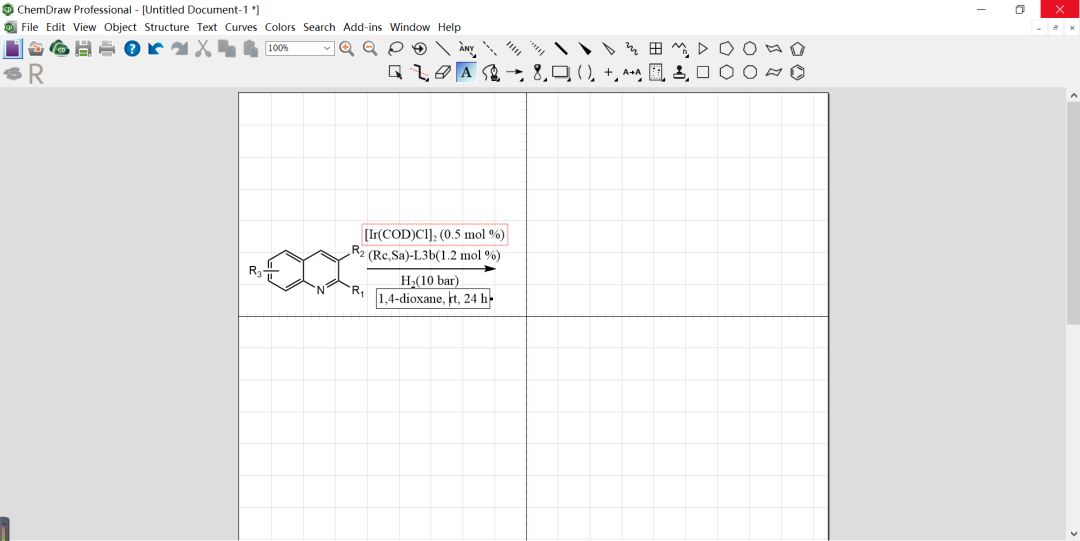The image size is (1080, 541).
Task: Click the Cut scissors icon
Action: click(x=202, y=48)
